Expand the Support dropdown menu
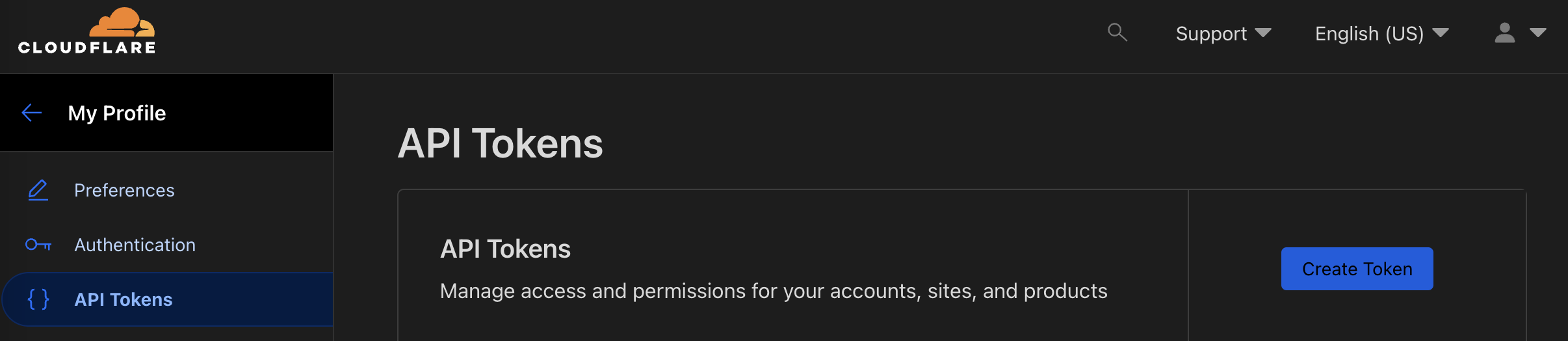This screenshot has width=1568, height=341. (1223, 33)
